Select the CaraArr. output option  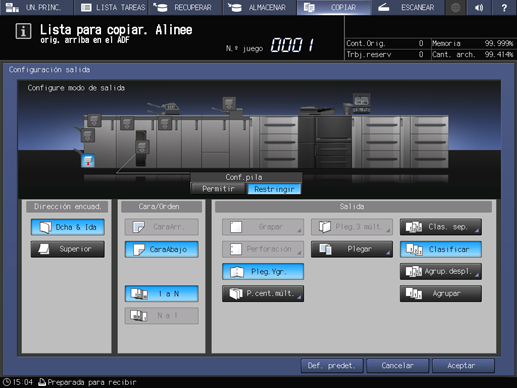point(162,227)
